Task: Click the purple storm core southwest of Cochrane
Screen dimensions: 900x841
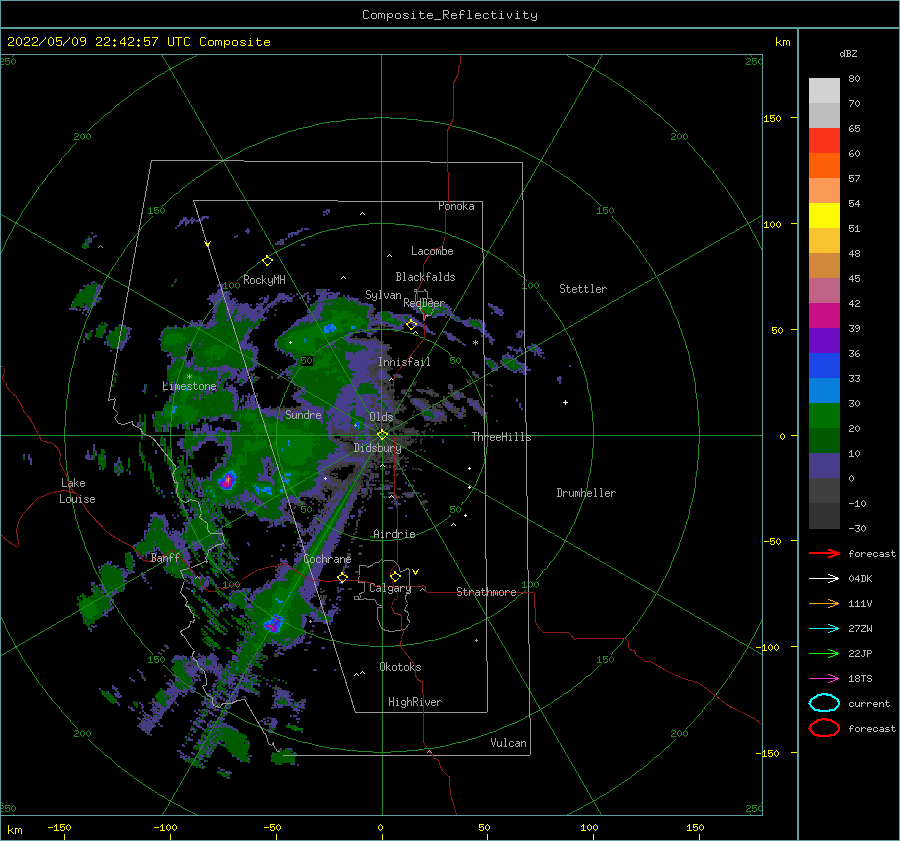Action: (274, 623)
